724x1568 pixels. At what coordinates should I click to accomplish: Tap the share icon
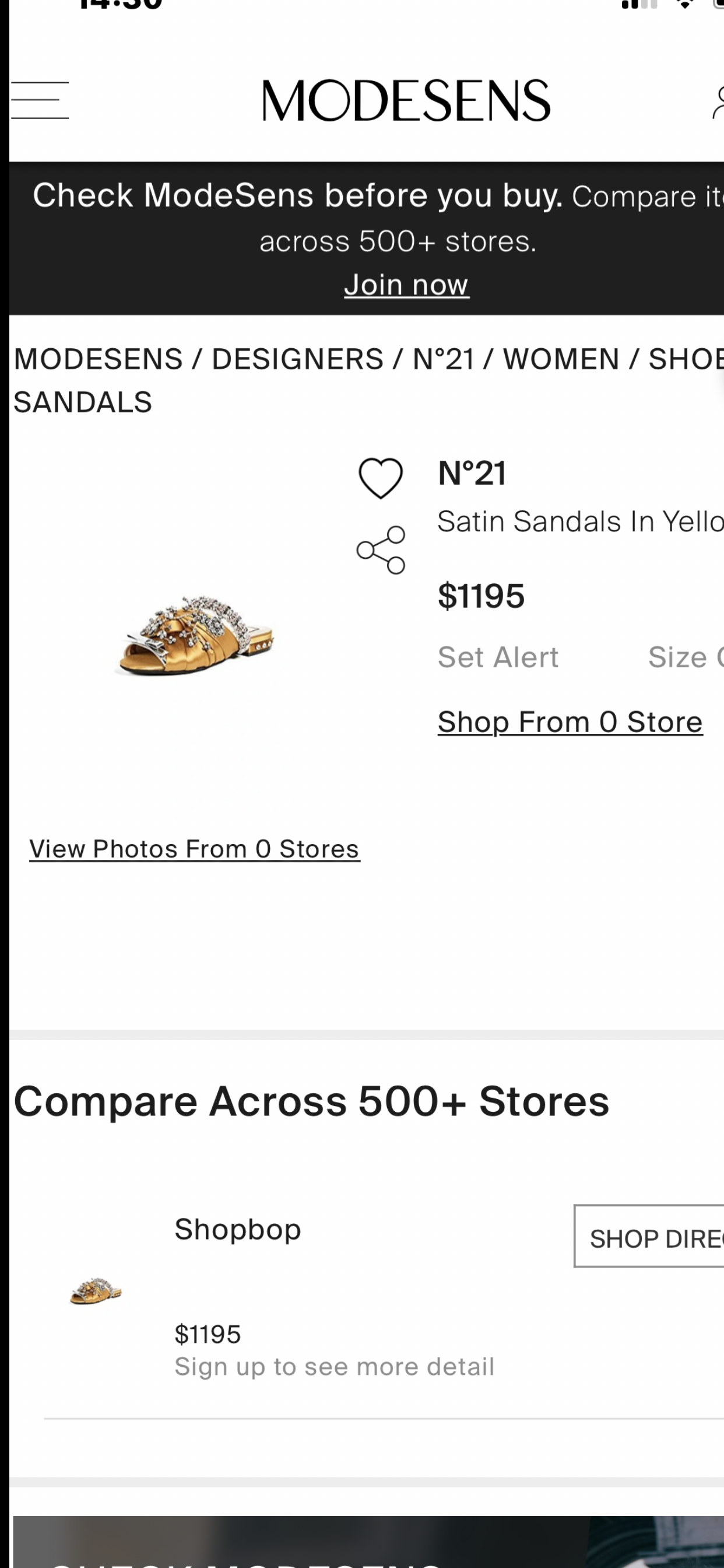tap(381, 550)
